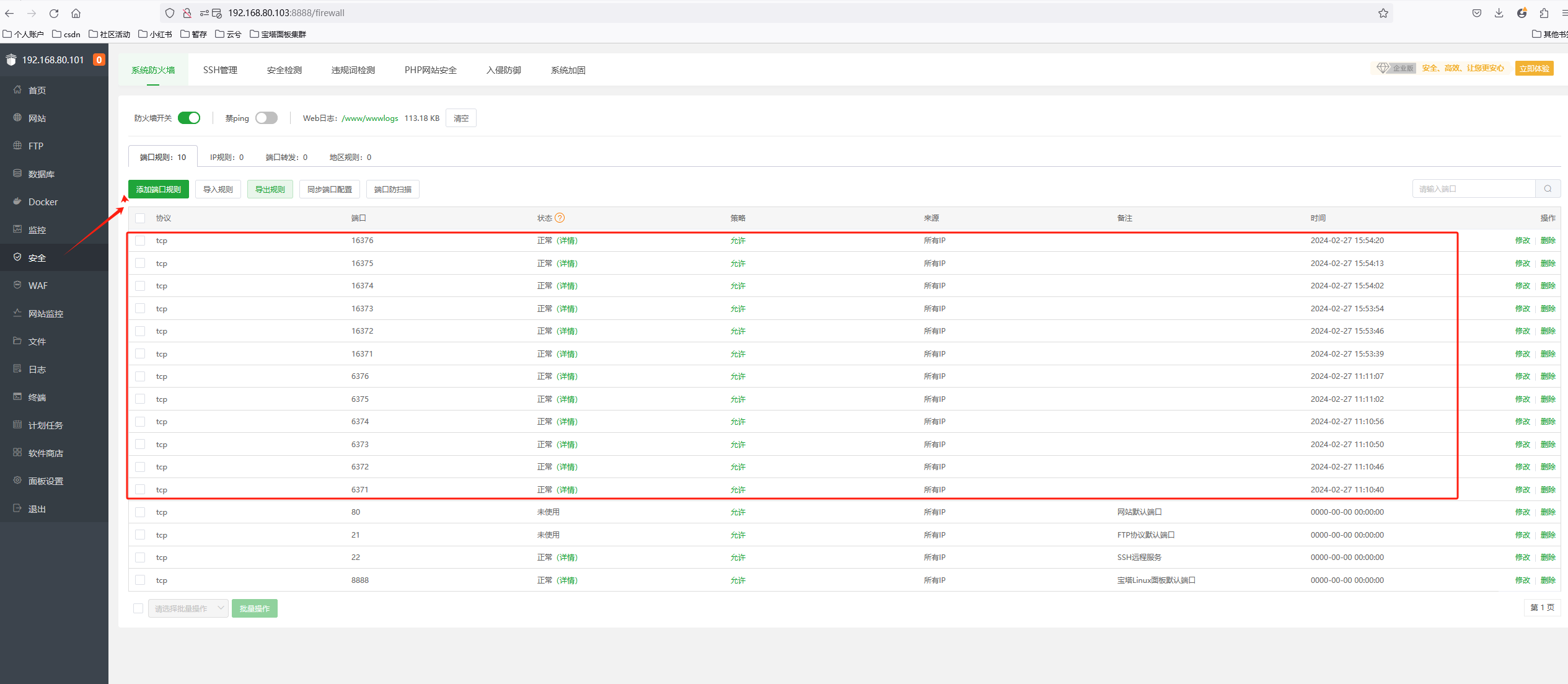Screen dimensions: 1568x684
Task: Open the 网站 sidebar item
Action: tap(54, 118)
